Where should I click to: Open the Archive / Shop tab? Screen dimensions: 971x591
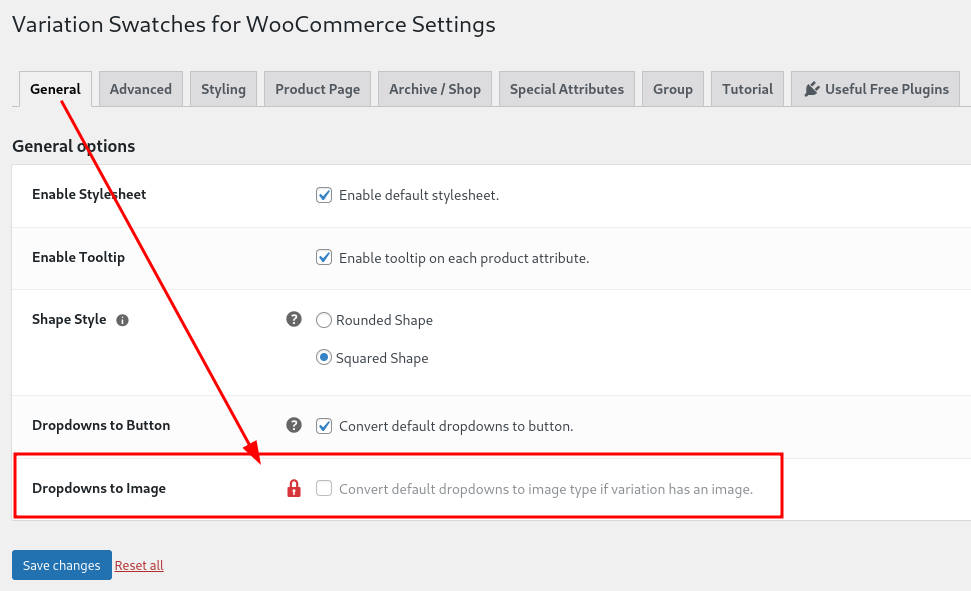pos(435,89)
